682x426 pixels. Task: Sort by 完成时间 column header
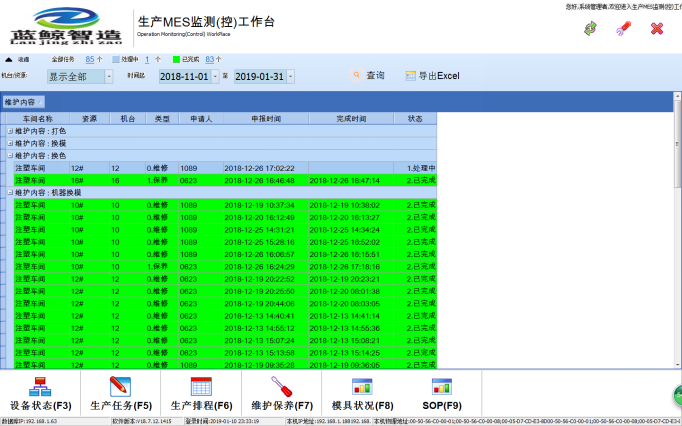coord(351,119)
